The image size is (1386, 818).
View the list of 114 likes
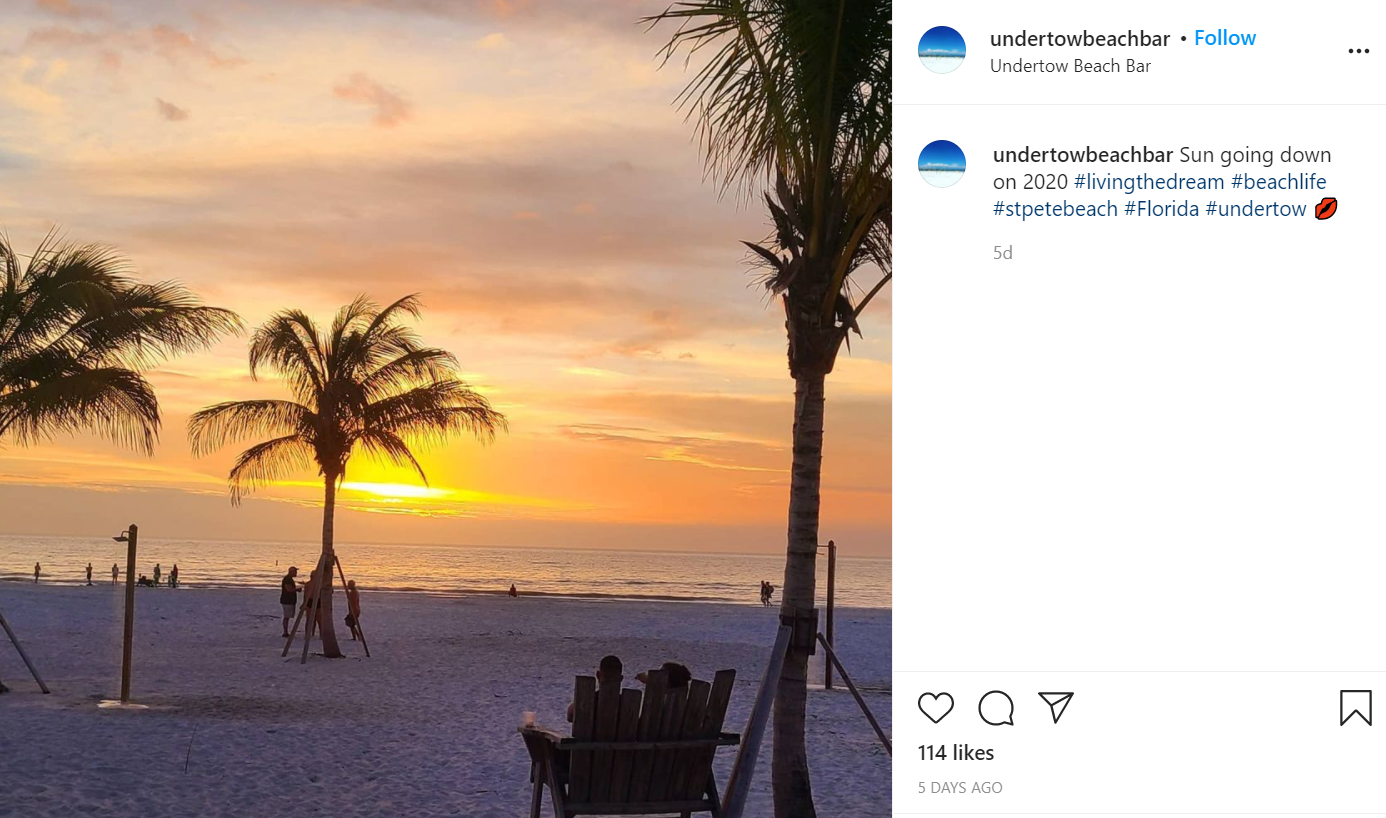point(955,752)
